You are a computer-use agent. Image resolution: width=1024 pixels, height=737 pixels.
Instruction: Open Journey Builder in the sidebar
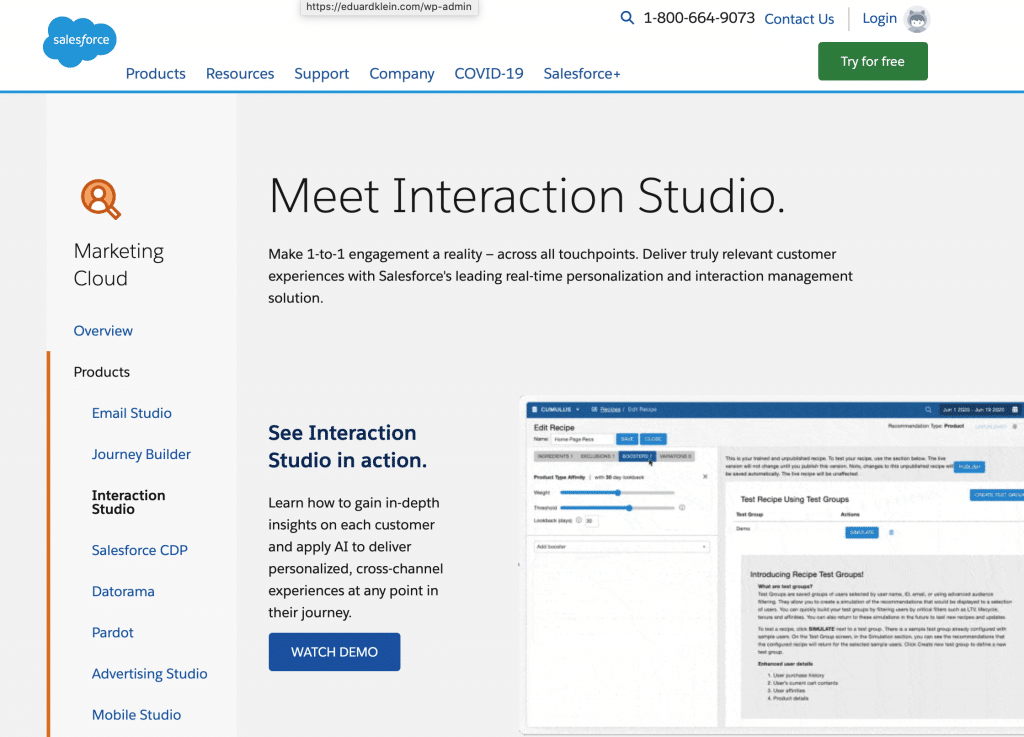pyautogui.click(x=141, y=454)
